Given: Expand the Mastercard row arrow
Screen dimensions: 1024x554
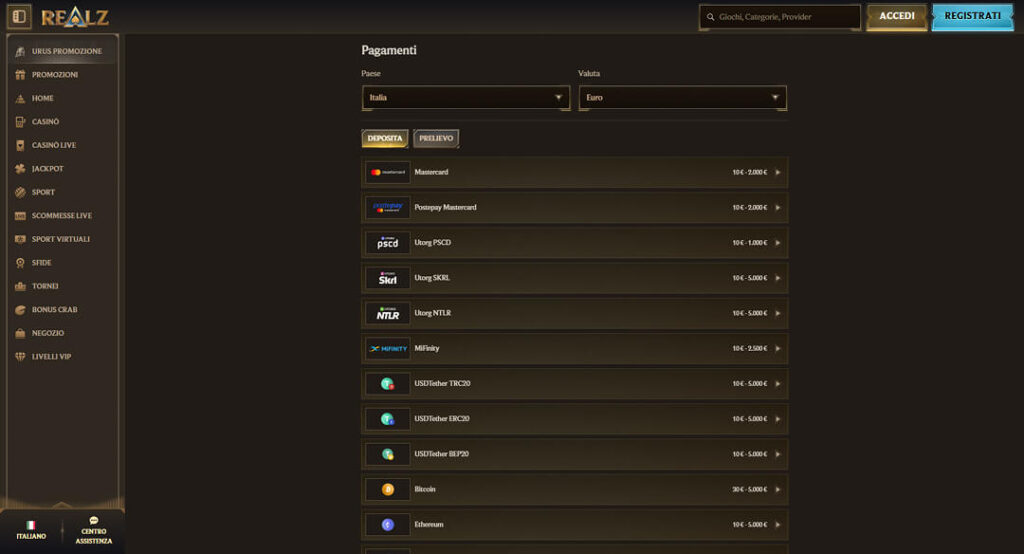Looking at the screenshot, I should [x=778, y=172].
